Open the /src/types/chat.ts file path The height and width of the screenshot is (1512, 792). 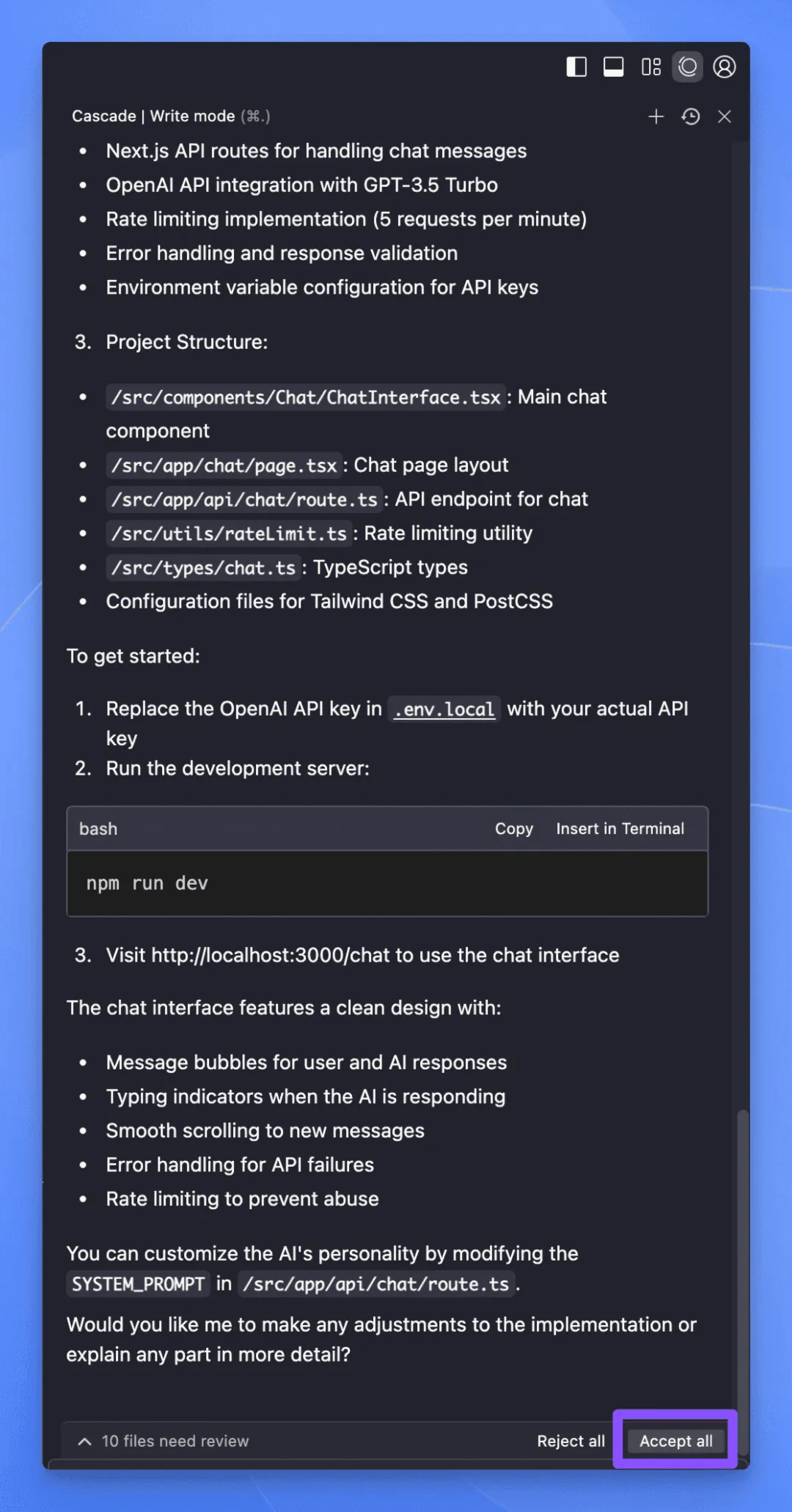coord(203,568)
